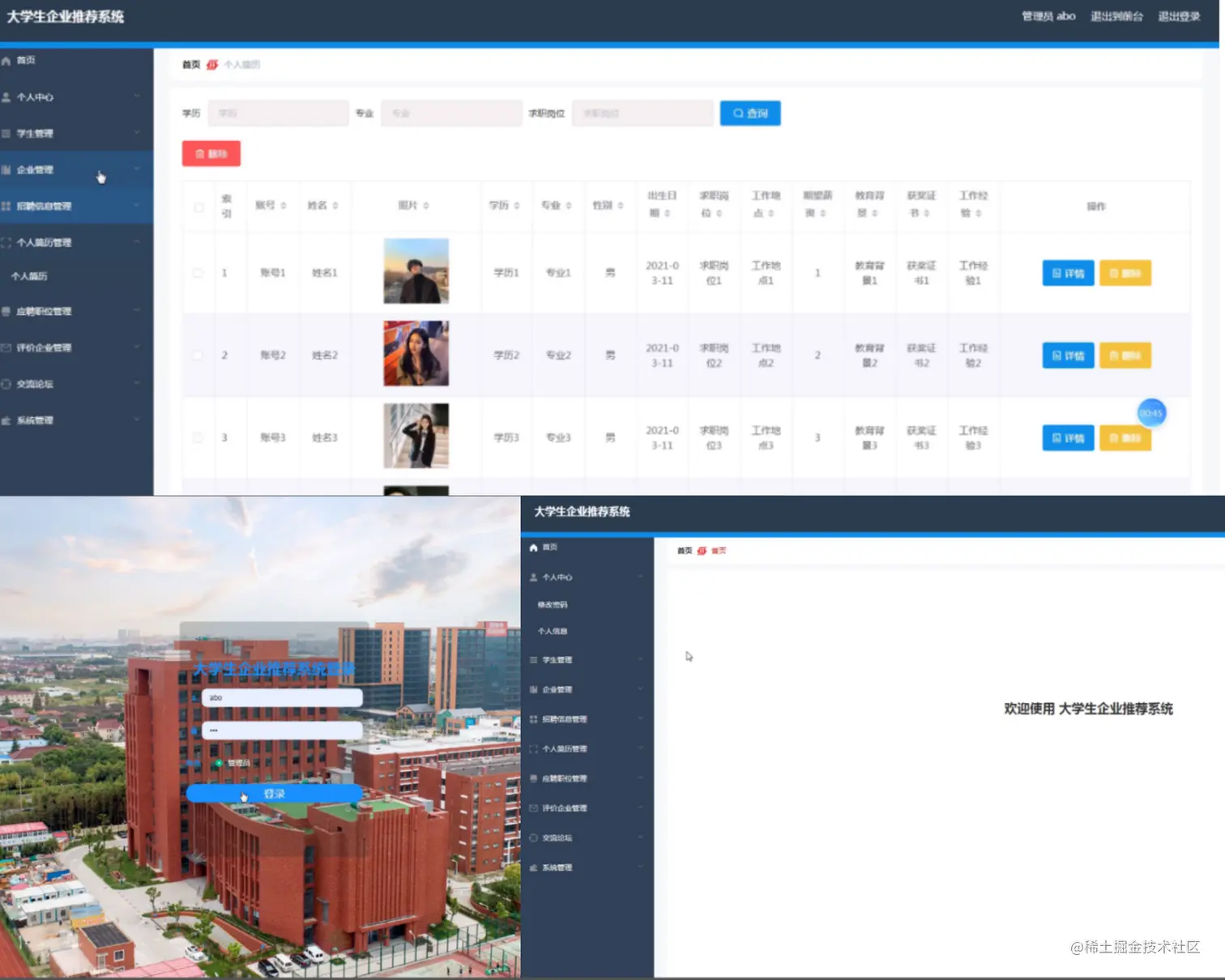Click the username field containing abo
Viewport: 1225px width, 980px height.
(x=282, y=697)
